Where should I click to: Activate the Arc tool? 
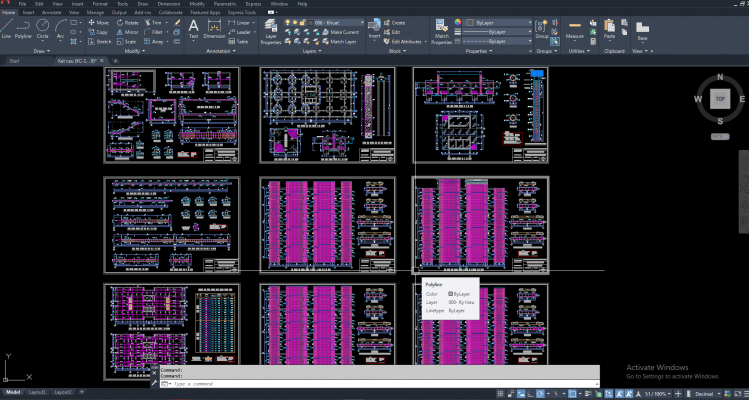tap(60, 27)
